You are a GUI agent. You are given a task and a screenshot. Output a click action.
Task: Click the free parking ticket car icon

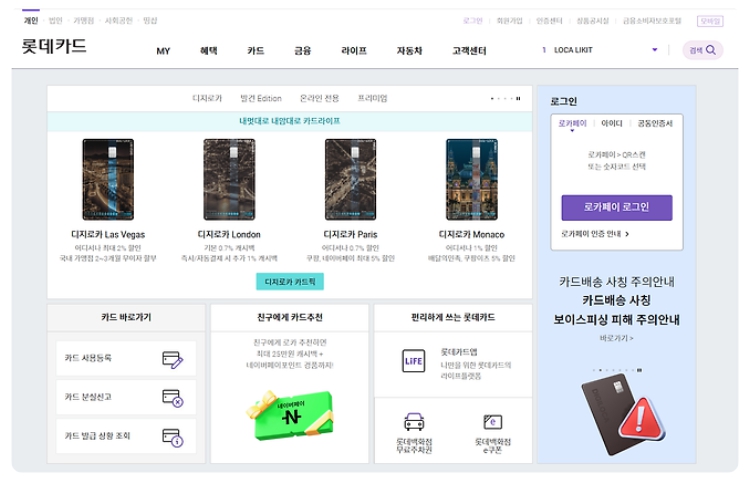(414, 422)
